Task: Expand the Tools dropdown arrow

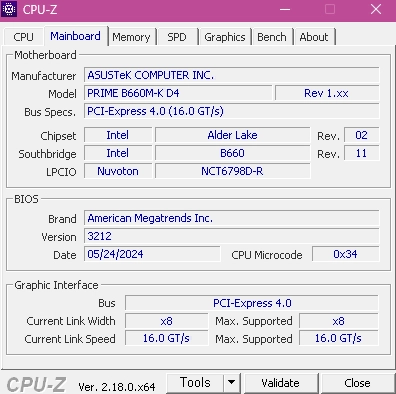Action: click(231, 383)
